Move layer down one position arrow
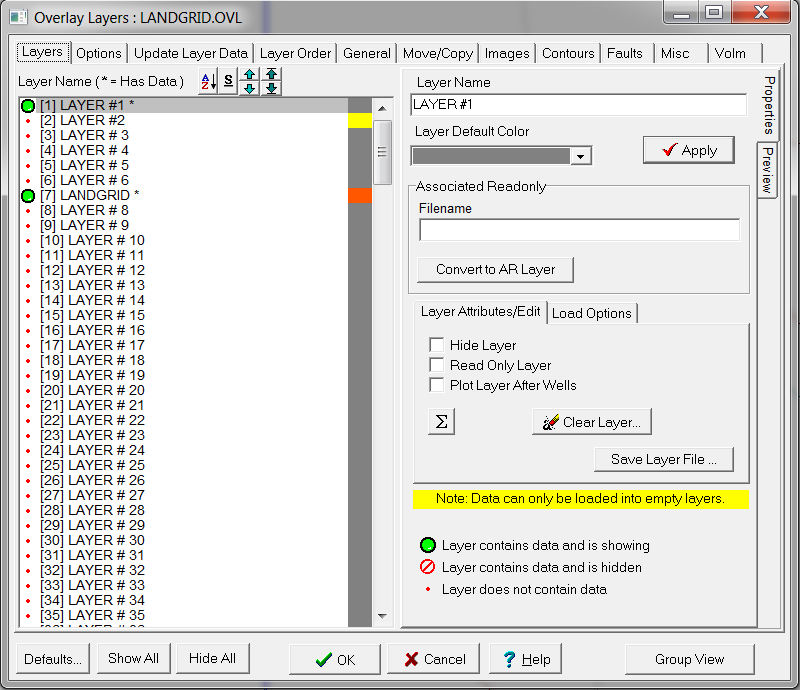Image resolution: width=800 pixels, height=690 pixels. point(250,88)
